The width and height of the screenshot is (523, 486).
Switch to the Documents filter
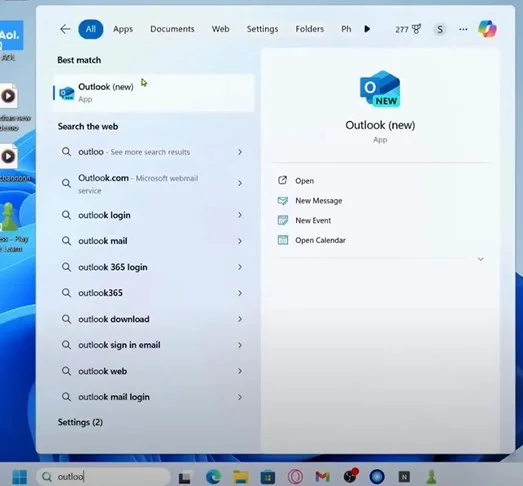click(x=172, y=29)
